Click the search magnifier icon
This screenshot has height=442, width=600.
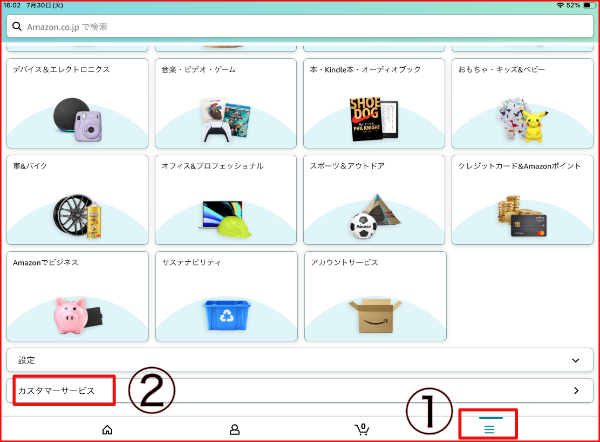[x=17, y=26]
